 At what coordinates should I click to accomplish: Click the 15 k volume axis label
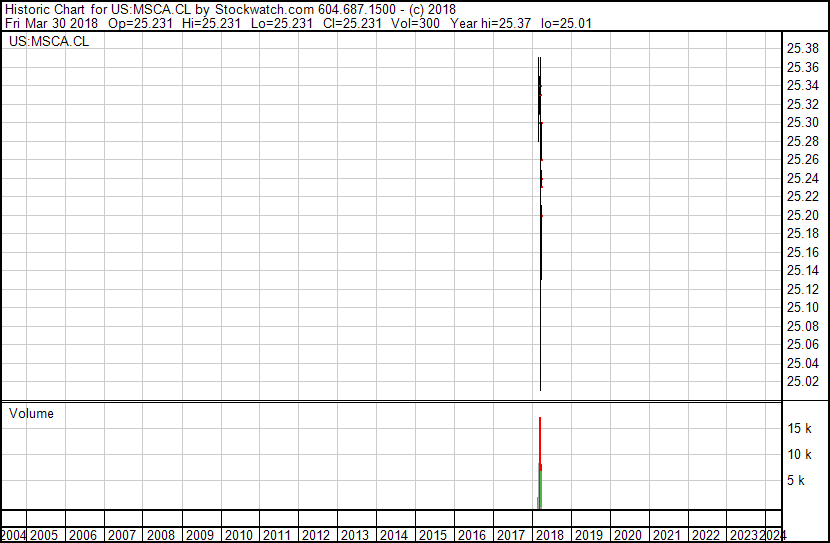tap(799, 428)
